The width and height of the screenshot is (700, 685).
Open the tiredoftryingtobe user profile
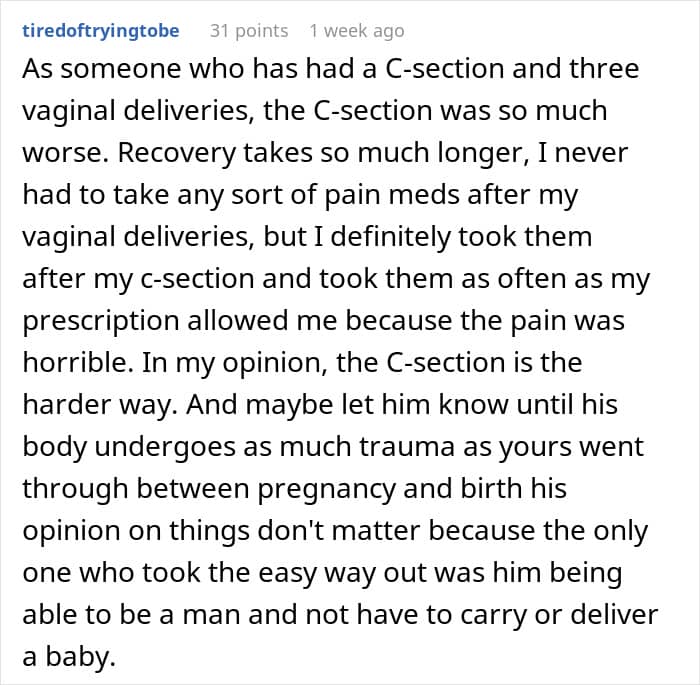(x=101, y=31)
